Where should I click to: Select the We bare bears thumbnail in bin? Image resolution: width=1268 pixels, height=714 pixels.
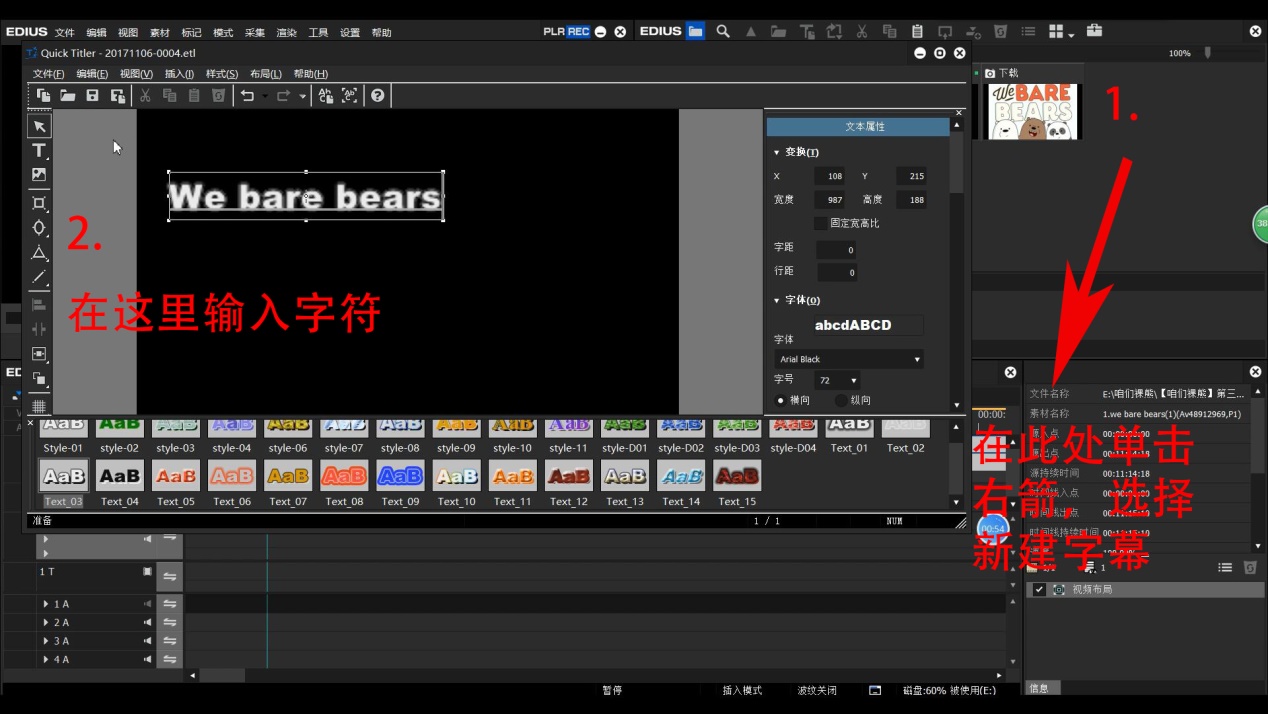[x=1032, y=111]
